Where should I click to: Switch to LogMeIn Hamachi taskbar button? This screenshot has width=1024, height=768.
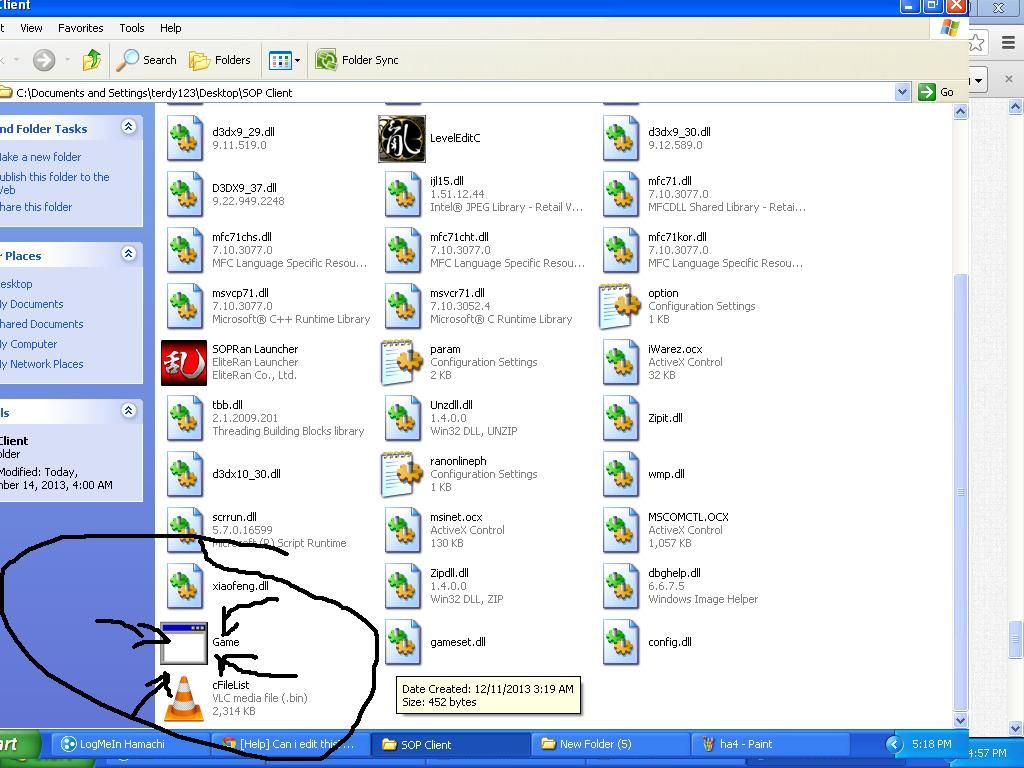point(112,744)
